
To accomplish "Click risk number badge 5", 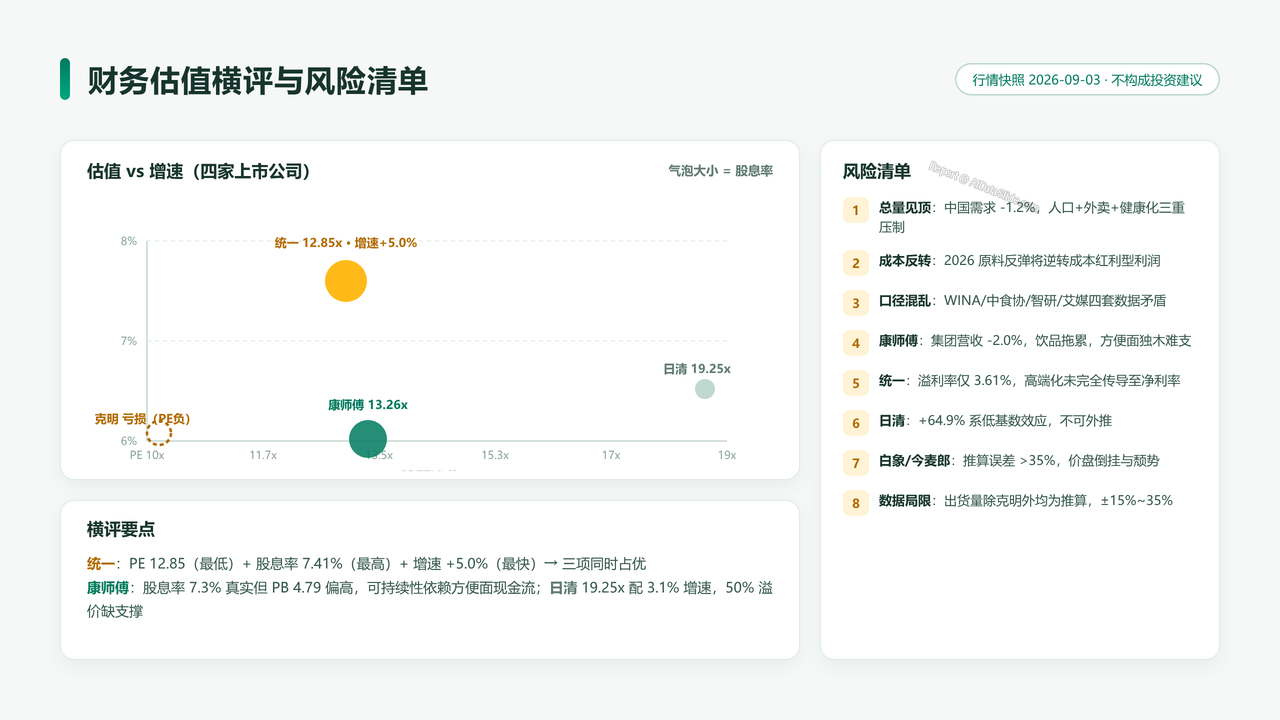I will pos(856,383).
